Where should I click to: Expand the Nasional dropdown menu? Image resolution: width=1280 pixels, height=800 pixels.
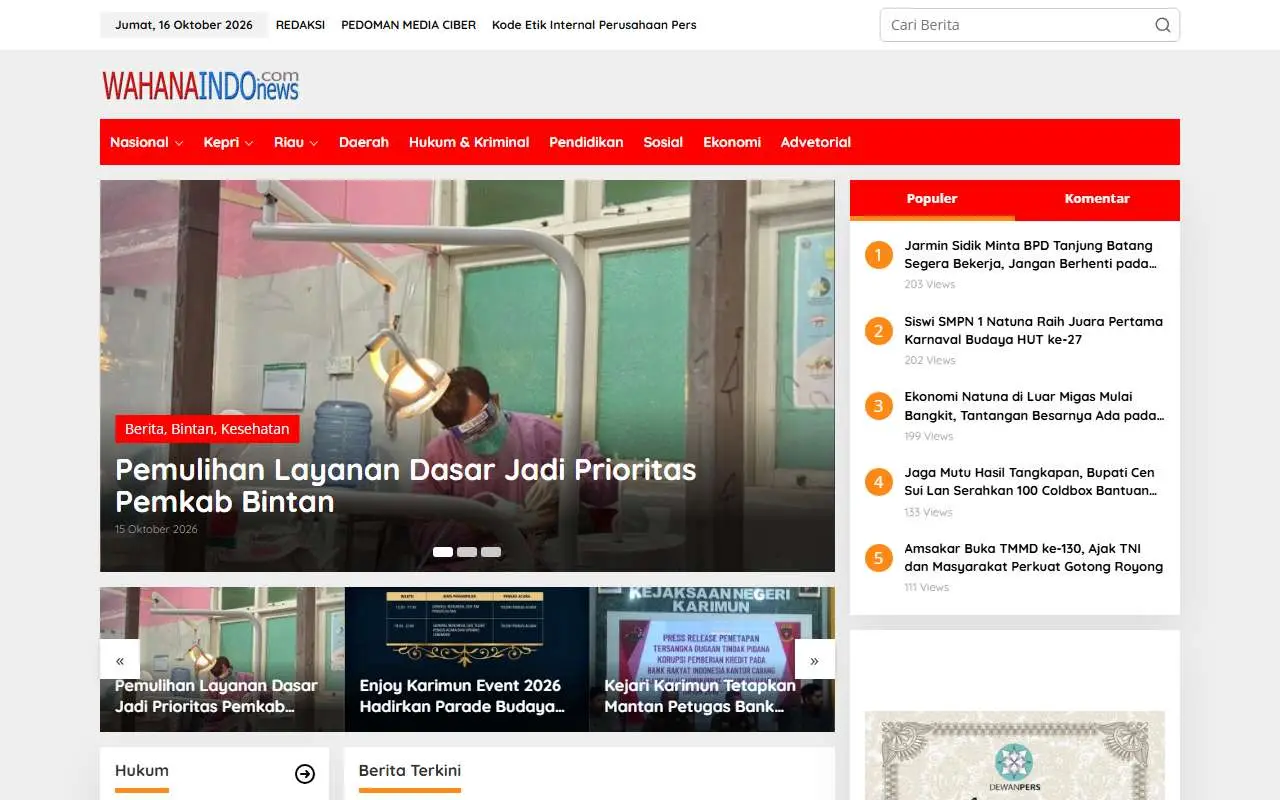[x=146, y=142]
